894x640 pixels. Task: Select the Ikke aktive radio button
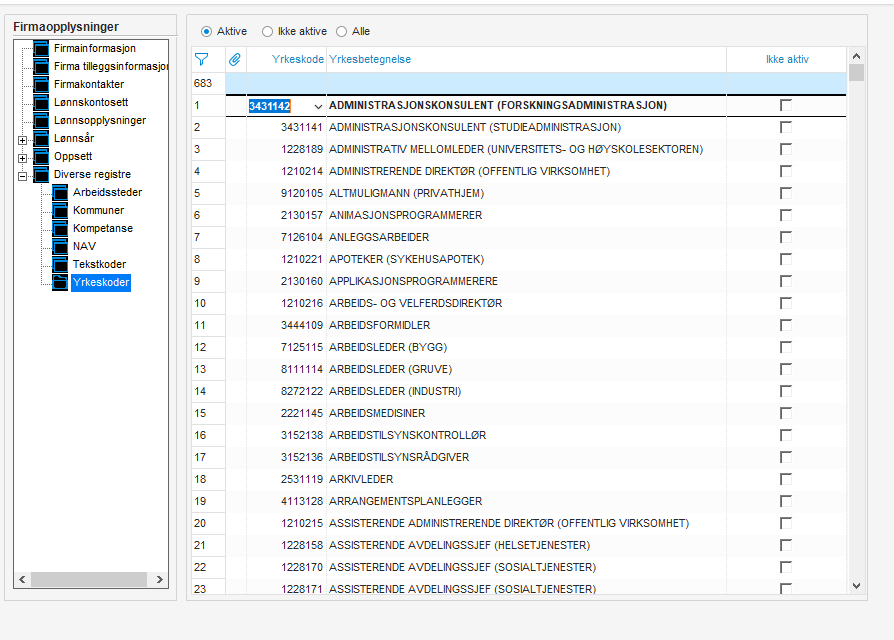pyautogui.click(x=267, y=31)
